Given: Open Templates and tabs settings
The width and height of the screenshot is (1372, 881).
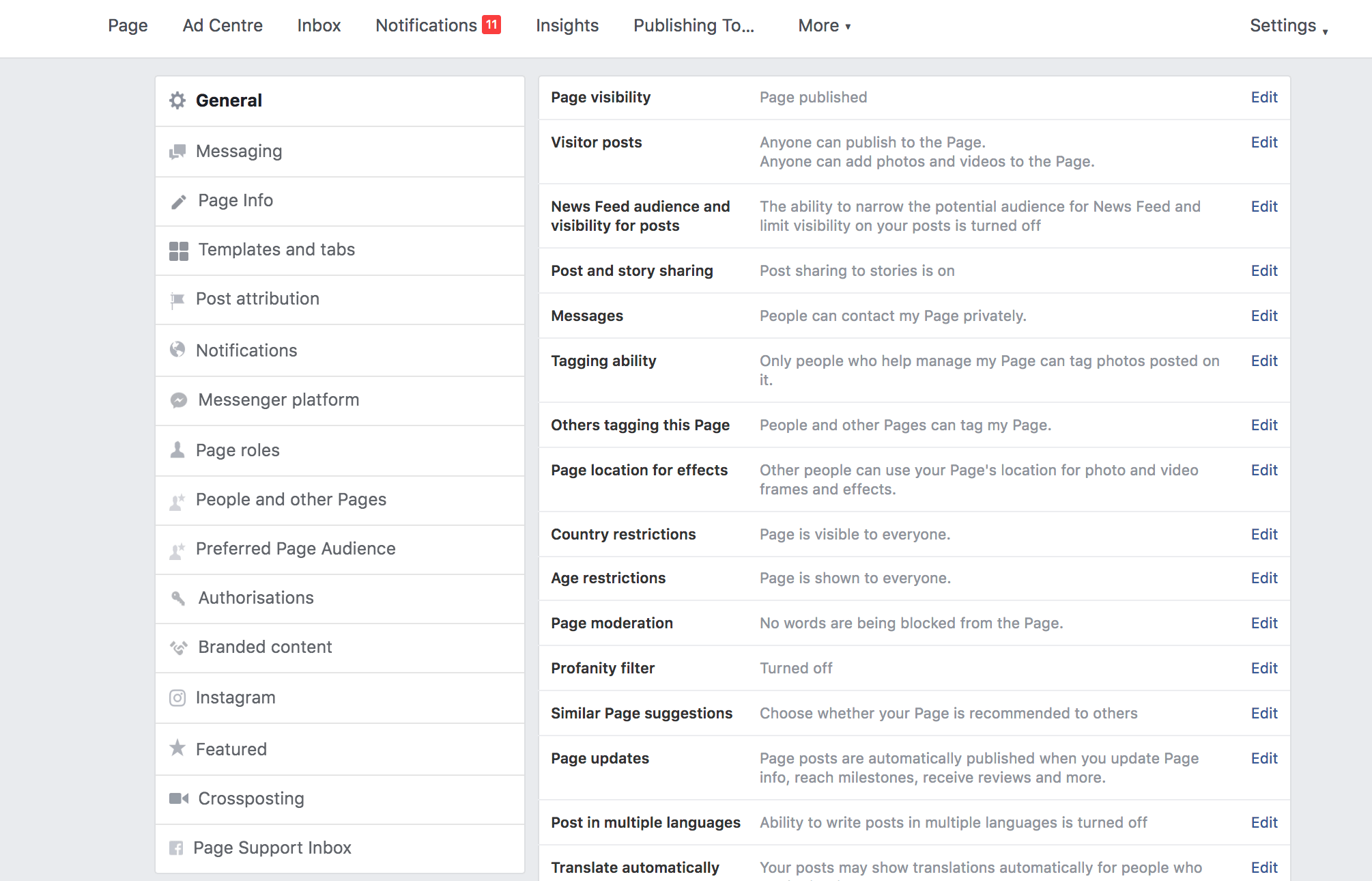Looking at the screenshot, I should 340,250.
